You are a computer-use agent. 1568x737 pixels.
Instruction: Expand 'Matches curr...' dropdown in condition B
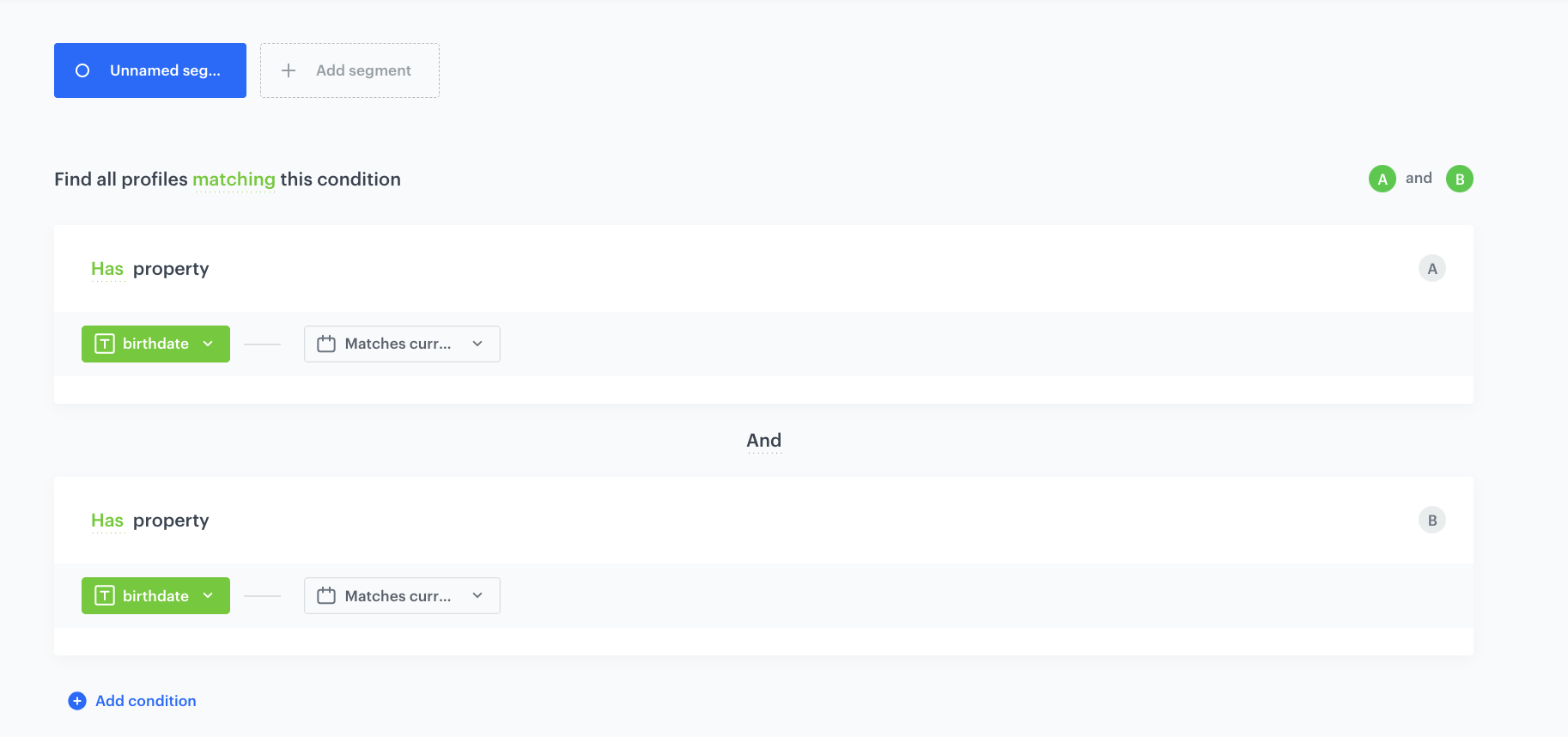tap(402, 596)
